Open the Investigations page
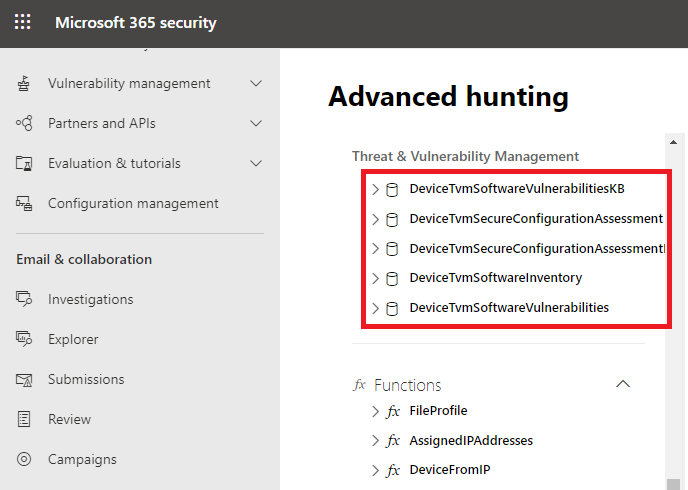 click(x=90, y=299)
